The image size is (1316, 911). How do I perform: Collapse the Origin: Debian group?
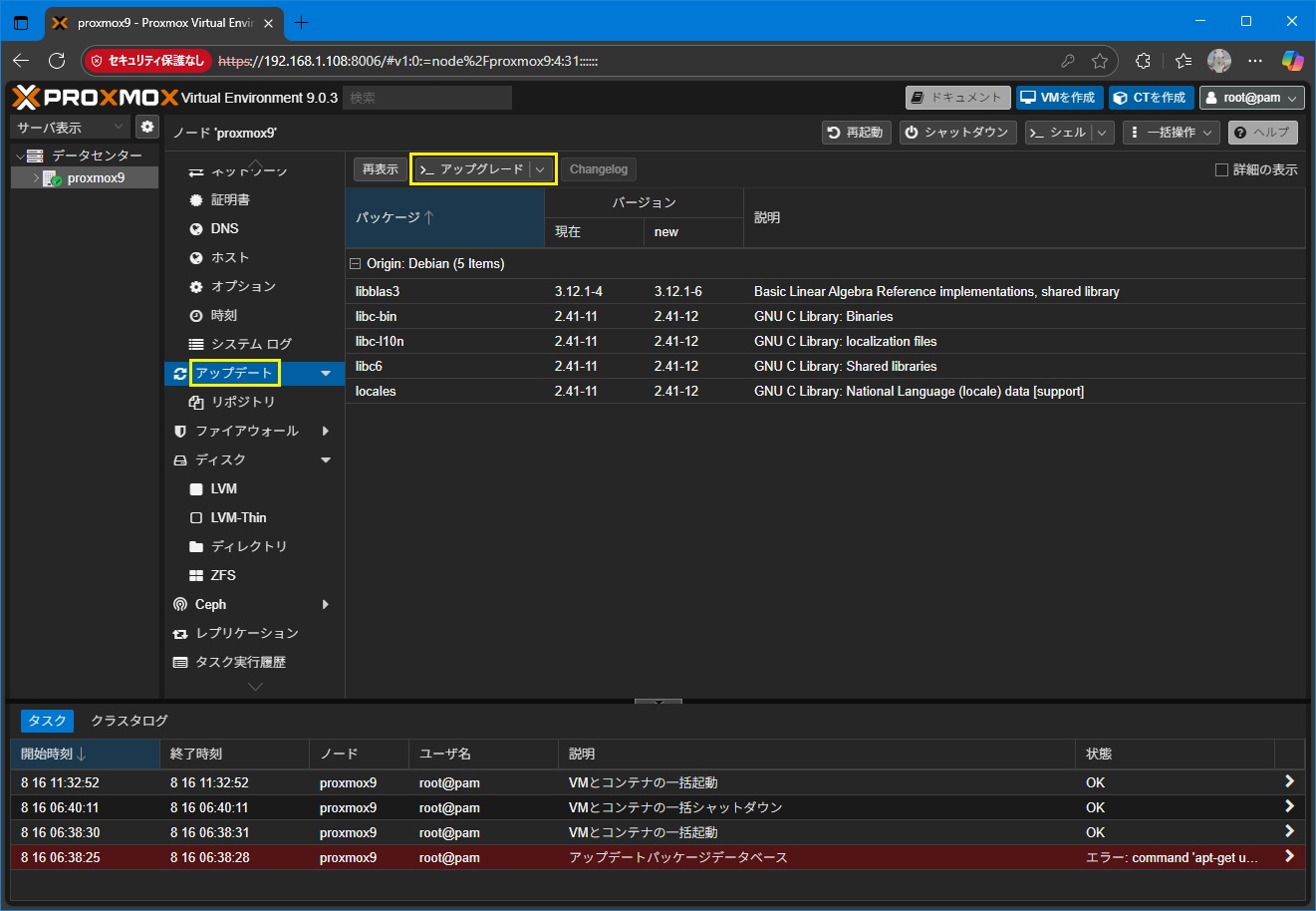pyautogui.click(x=355, y=264)
